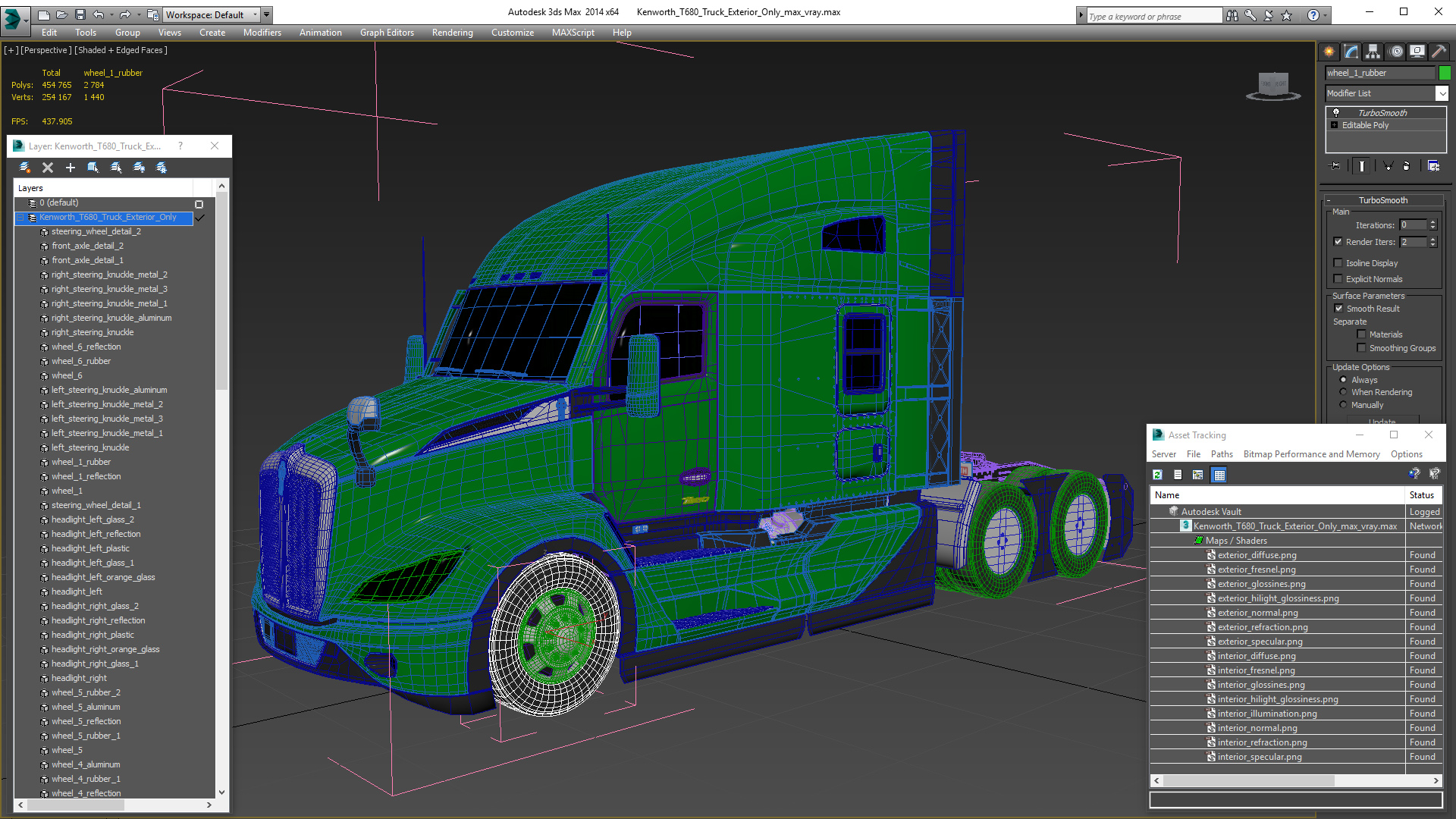The width and height of the screenshot is (1456, 819).
Task: Click the binoculars search icon in InfoCenter
Action: click(x=1232, y=15)
